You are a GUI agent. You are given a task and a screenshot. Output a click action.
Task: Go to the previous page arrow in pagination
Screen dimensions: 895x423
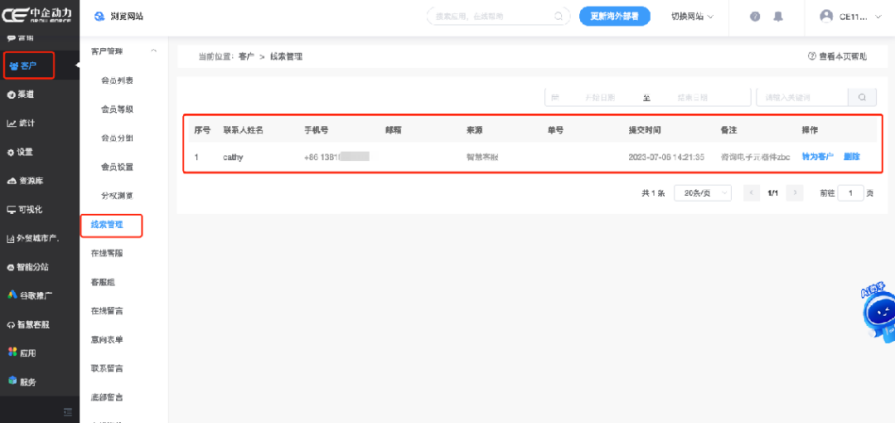[752, 193]
